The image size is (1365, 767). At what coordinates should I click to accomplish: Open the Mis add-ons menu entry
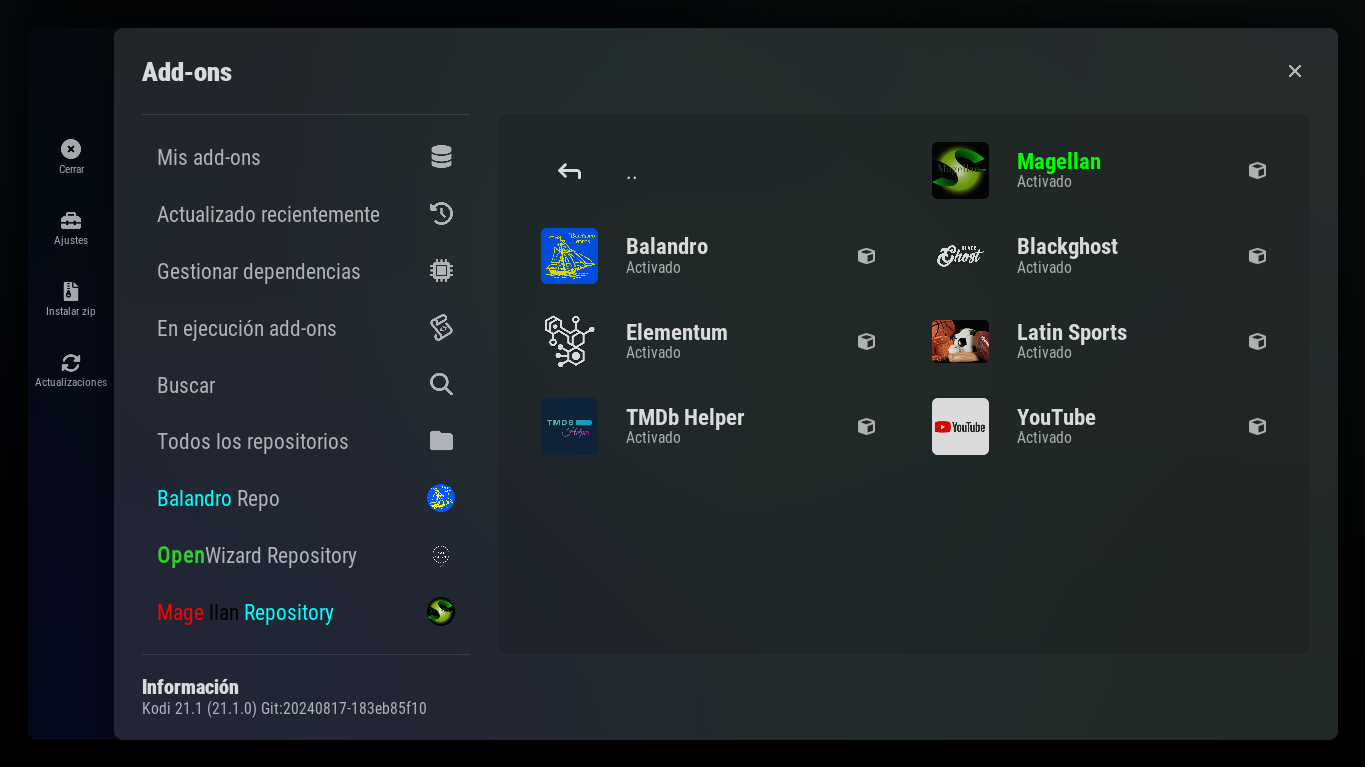(209, 158)
